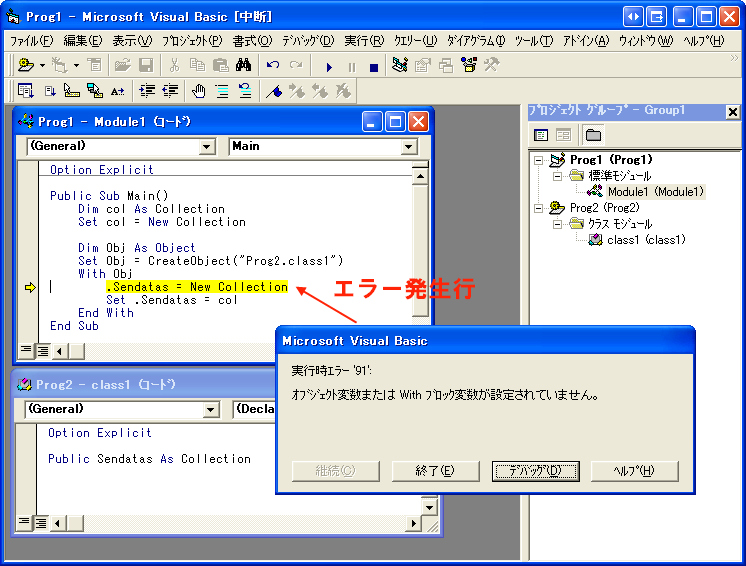Click the Complete Word icon
The width and height of the screenshot is (746, 566).
tap(118, 90)
